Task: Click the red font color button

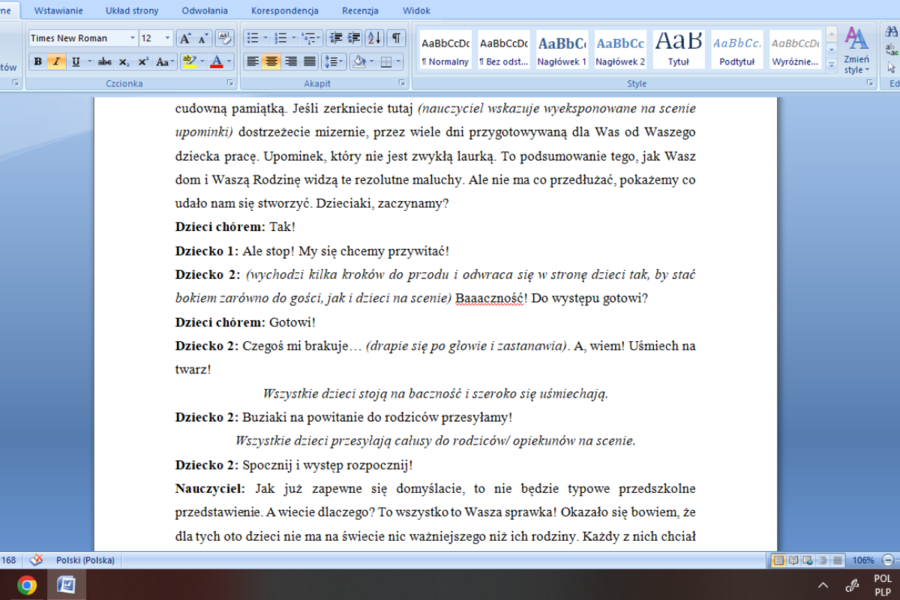Action: pyautogui.click(x=216, y=62)
